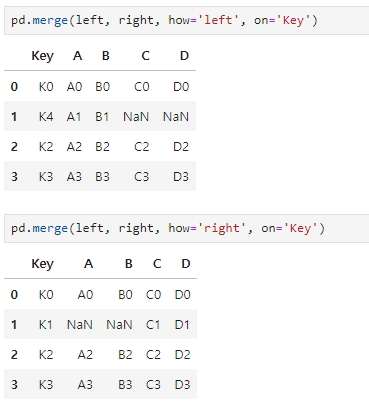Click row index 3 of the right-join table
The height and width of the screenshot is (412, 369).
click(14, 385)
